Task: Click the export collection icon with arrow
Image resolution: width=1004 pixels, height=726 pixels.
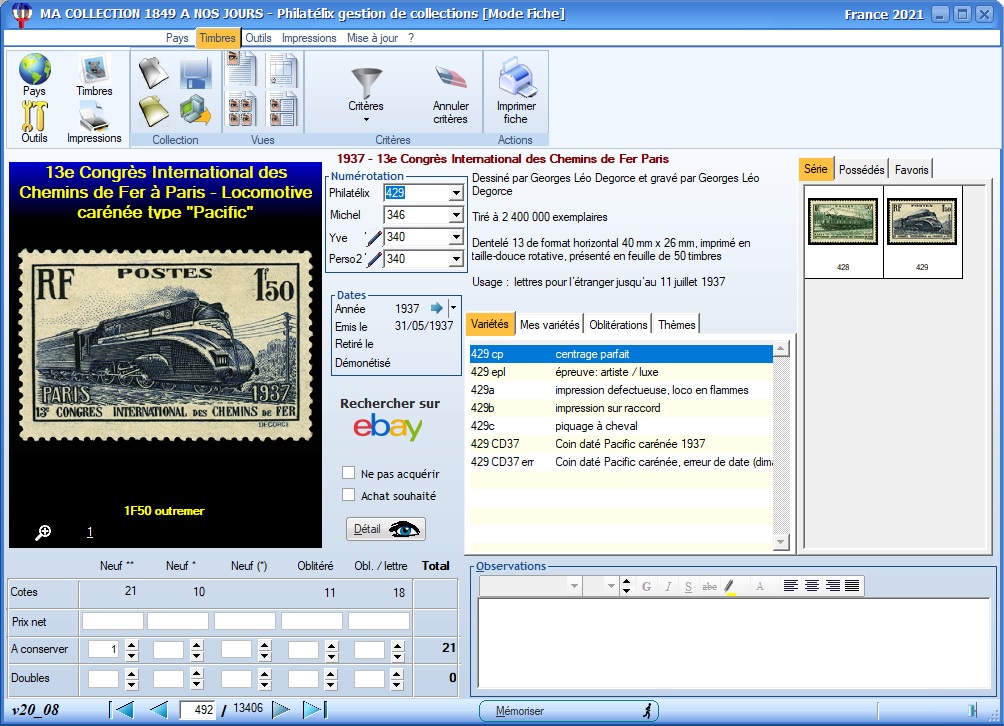Action: coord(196,110)
